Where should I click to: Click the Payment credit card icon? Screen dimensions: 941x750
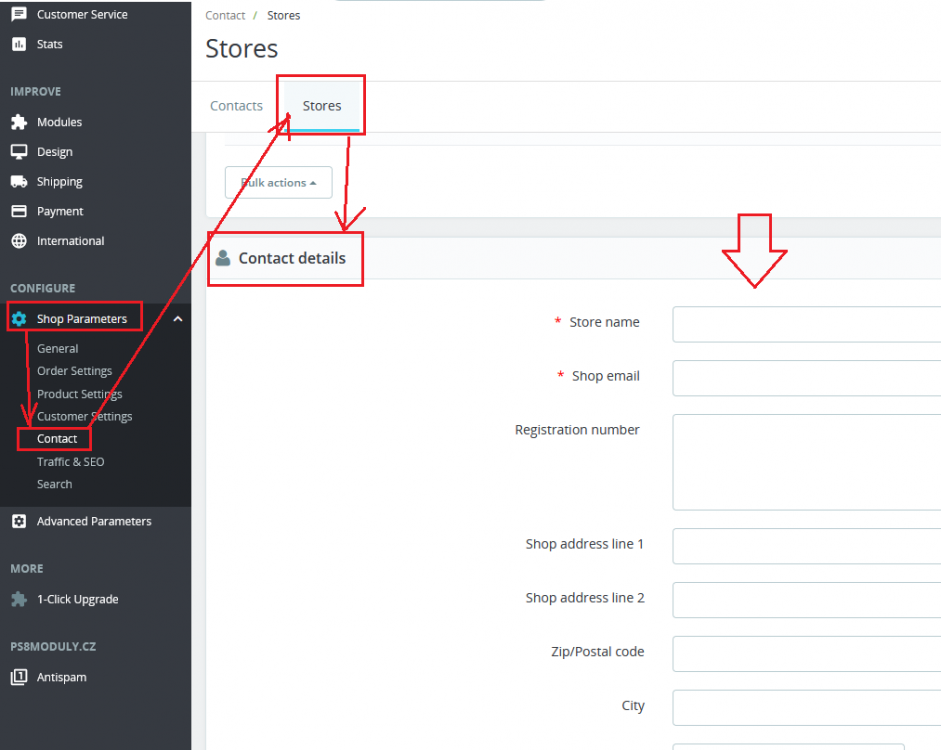[19, 211]
